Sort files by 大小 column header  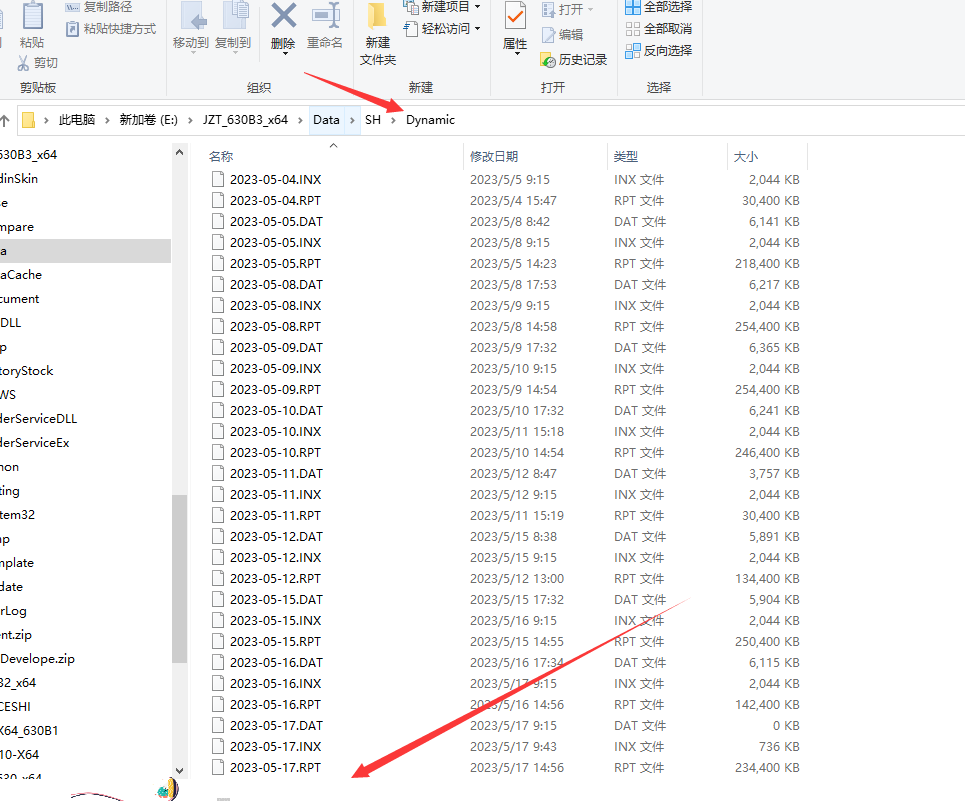coord(746,157)
